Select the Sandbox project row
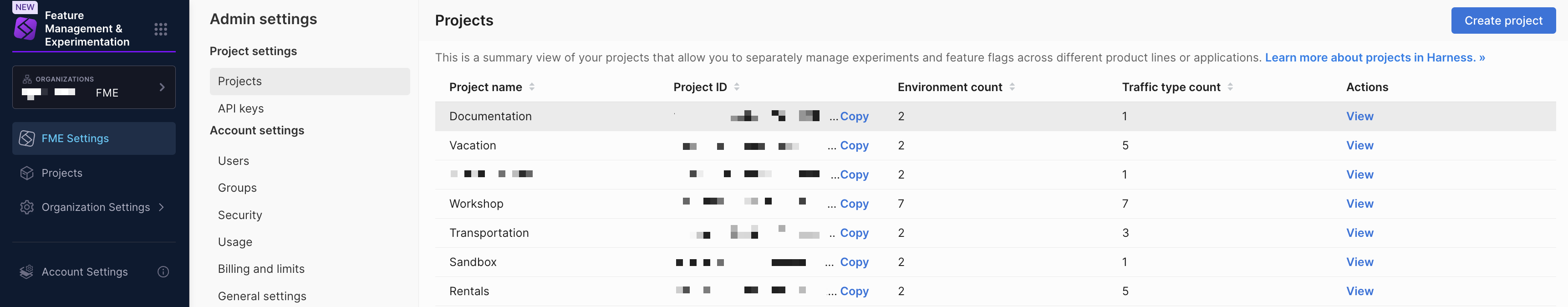Image resolution: width=1568 pixels, height=307 pixels. 473,262
